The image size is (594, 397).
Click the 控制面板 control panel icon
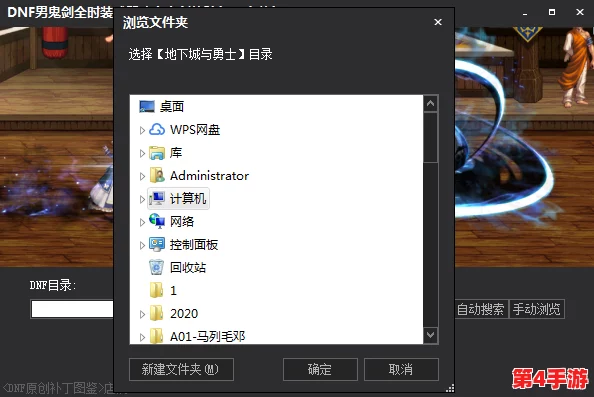(x=157, y=245)
